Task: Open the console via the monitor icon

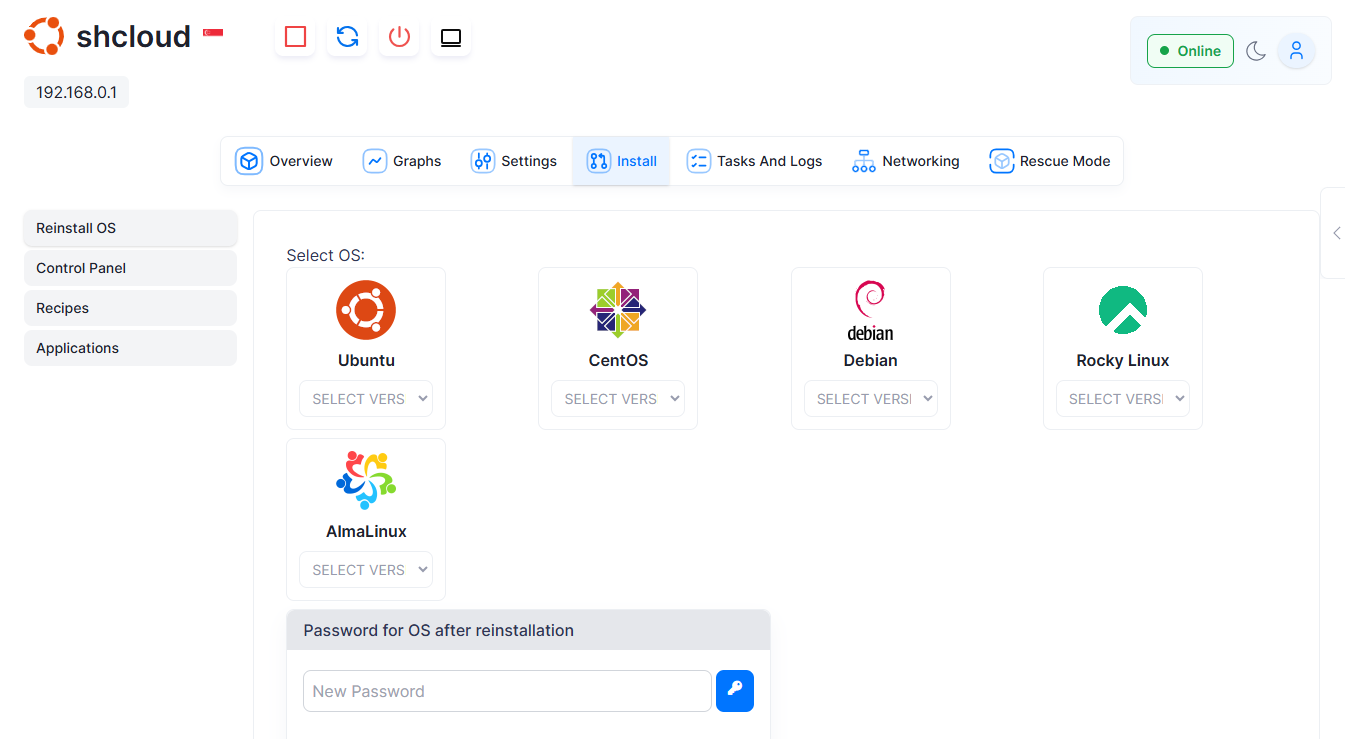Action: click(x=450, y=36)
